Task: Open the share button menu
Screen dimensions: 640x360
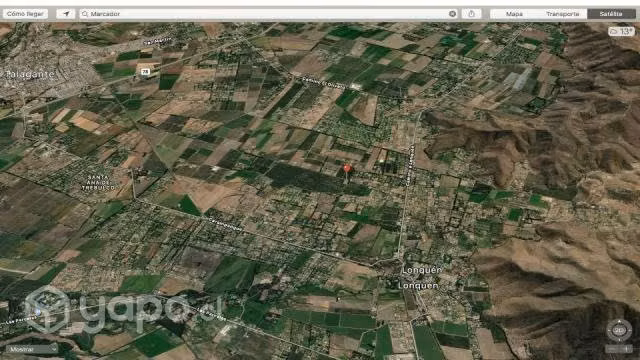Action: click(471, 14)
